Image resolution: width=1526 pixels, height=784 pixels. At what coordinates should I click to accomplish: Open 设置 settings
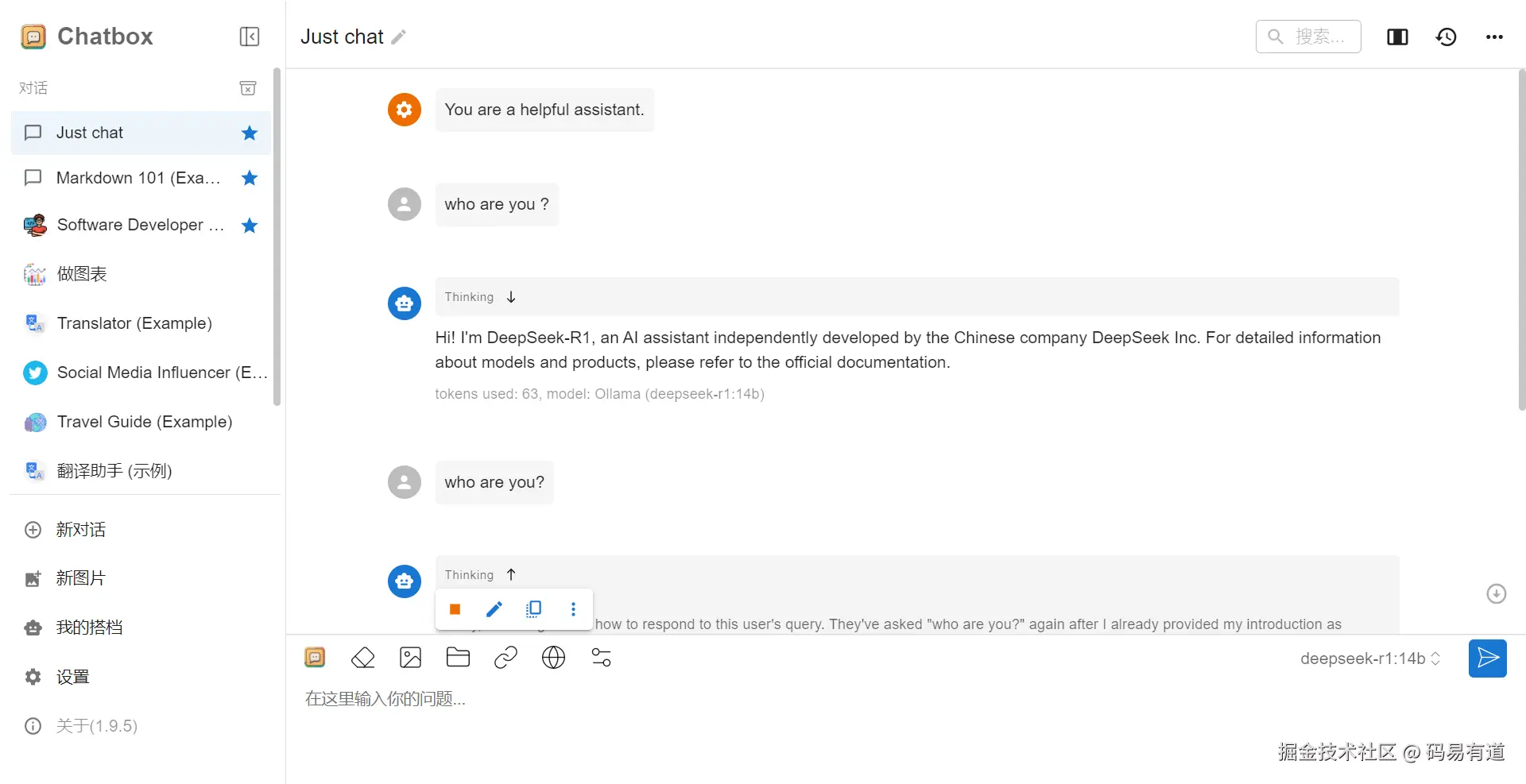72,677
